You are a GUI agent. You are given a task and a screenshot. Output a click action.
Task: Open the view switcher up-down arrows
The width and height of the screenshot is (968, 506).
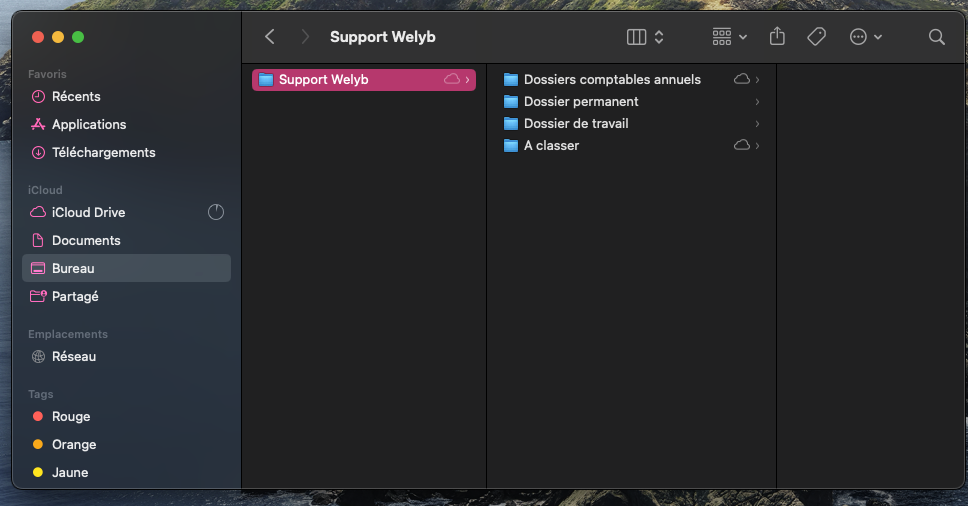pyautogui.click(x=659, y=37)
